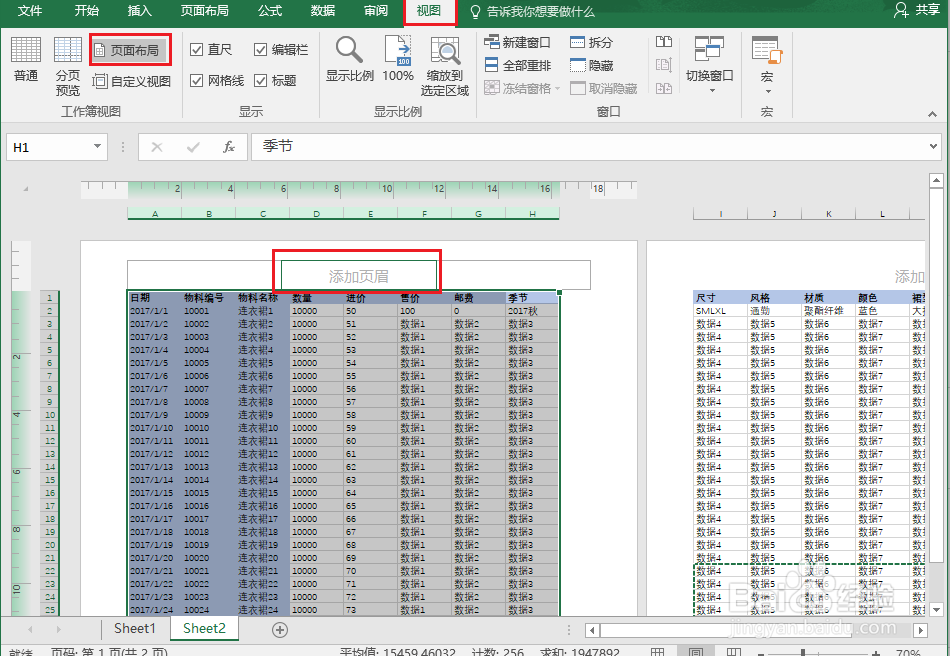Open the Home (开始) tab
The height and width of the screenshot is (660, 950).
(87, 11)
